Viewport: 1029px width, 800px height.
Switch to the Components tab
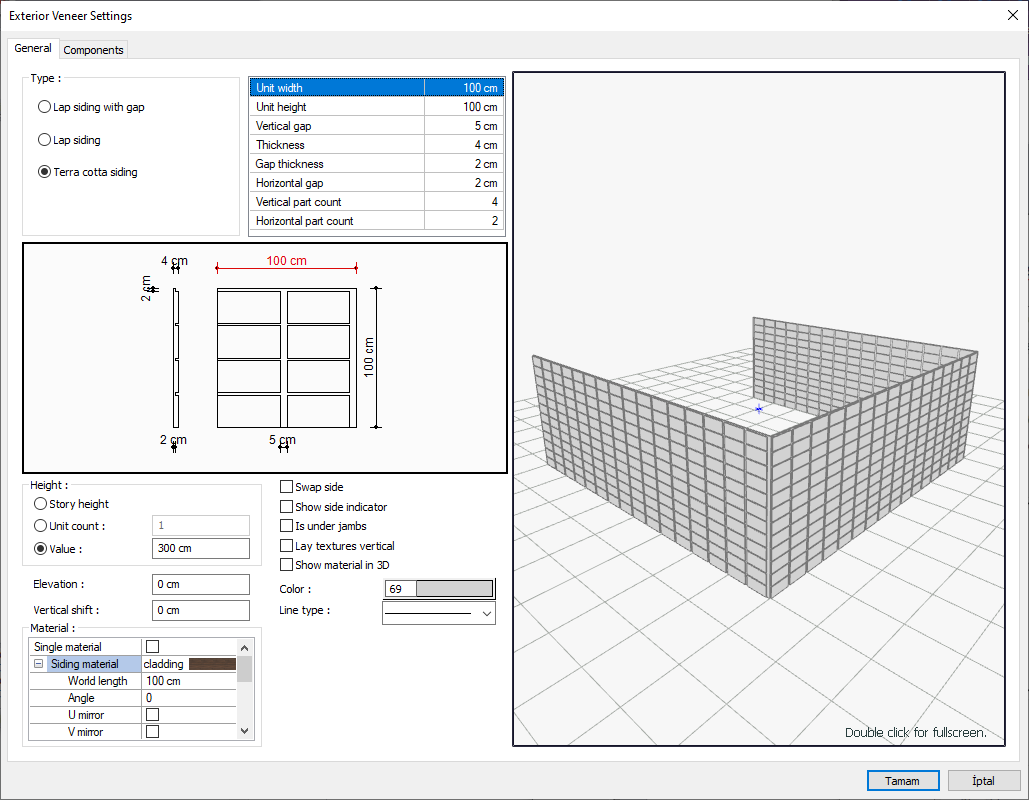click(x=93, y=50)
